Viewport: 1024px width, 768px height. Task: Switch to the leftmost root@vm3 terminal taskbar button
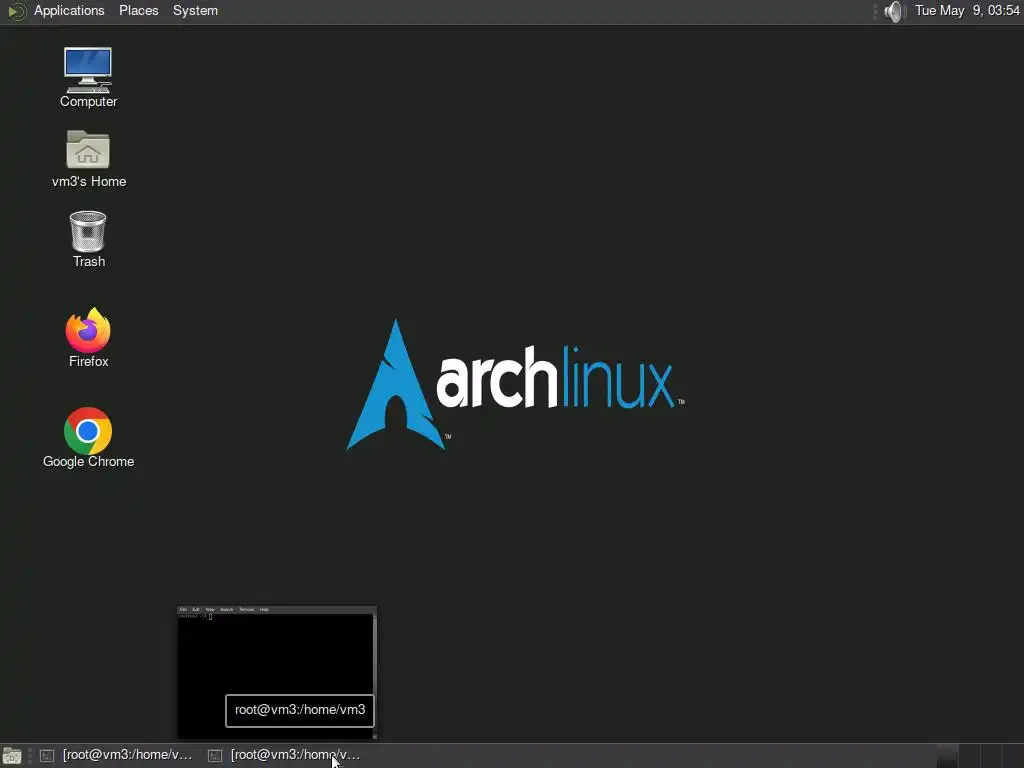click(x=116, y=756)
